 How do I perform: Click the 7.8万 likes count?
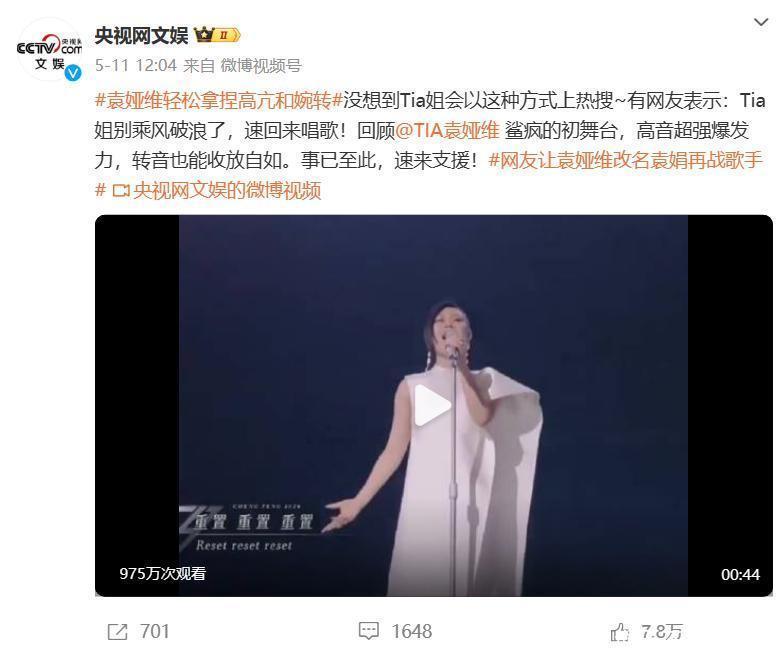click(661, 632)
